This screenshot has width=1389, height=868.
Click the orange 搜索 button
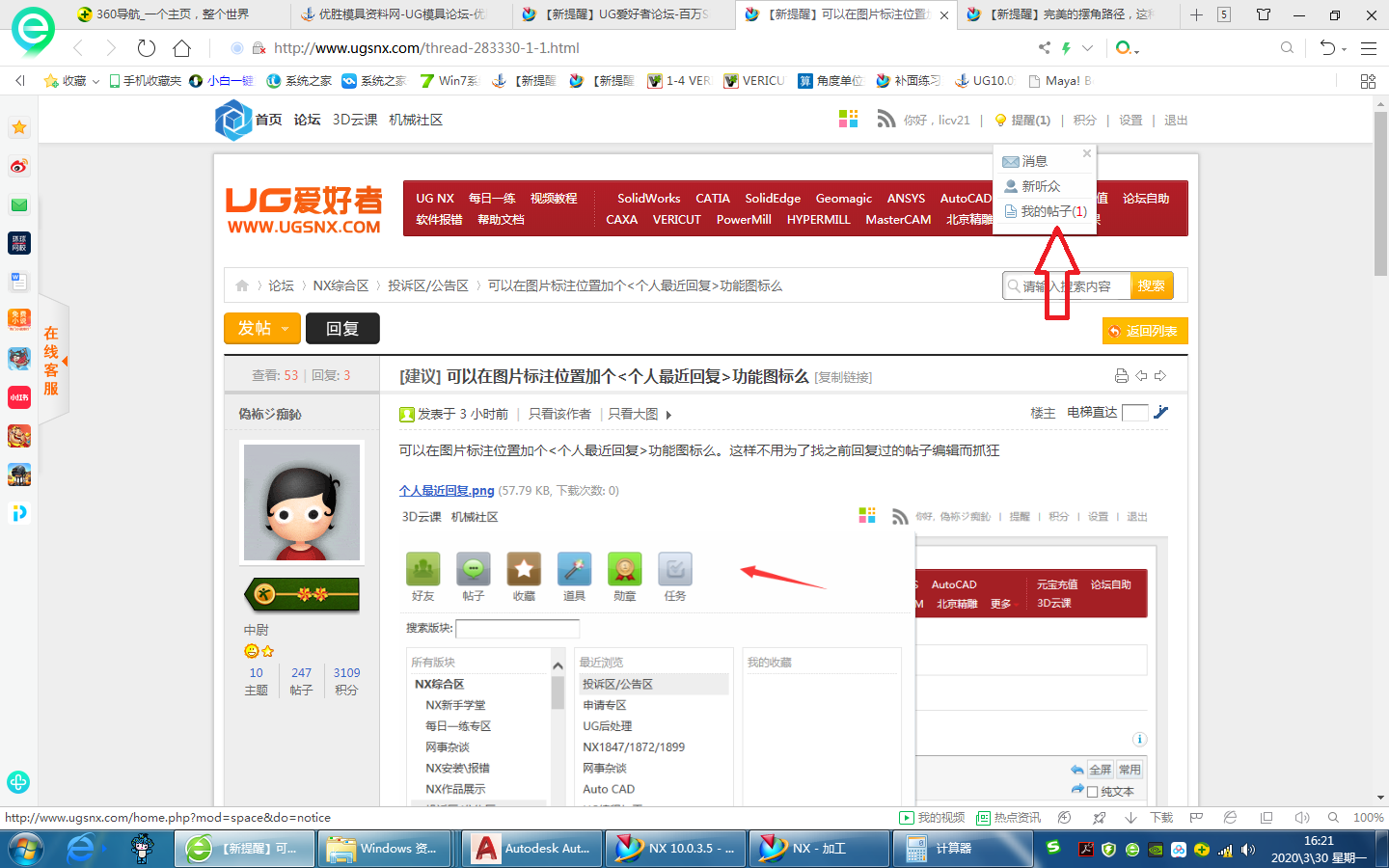tap(1152, 285)
